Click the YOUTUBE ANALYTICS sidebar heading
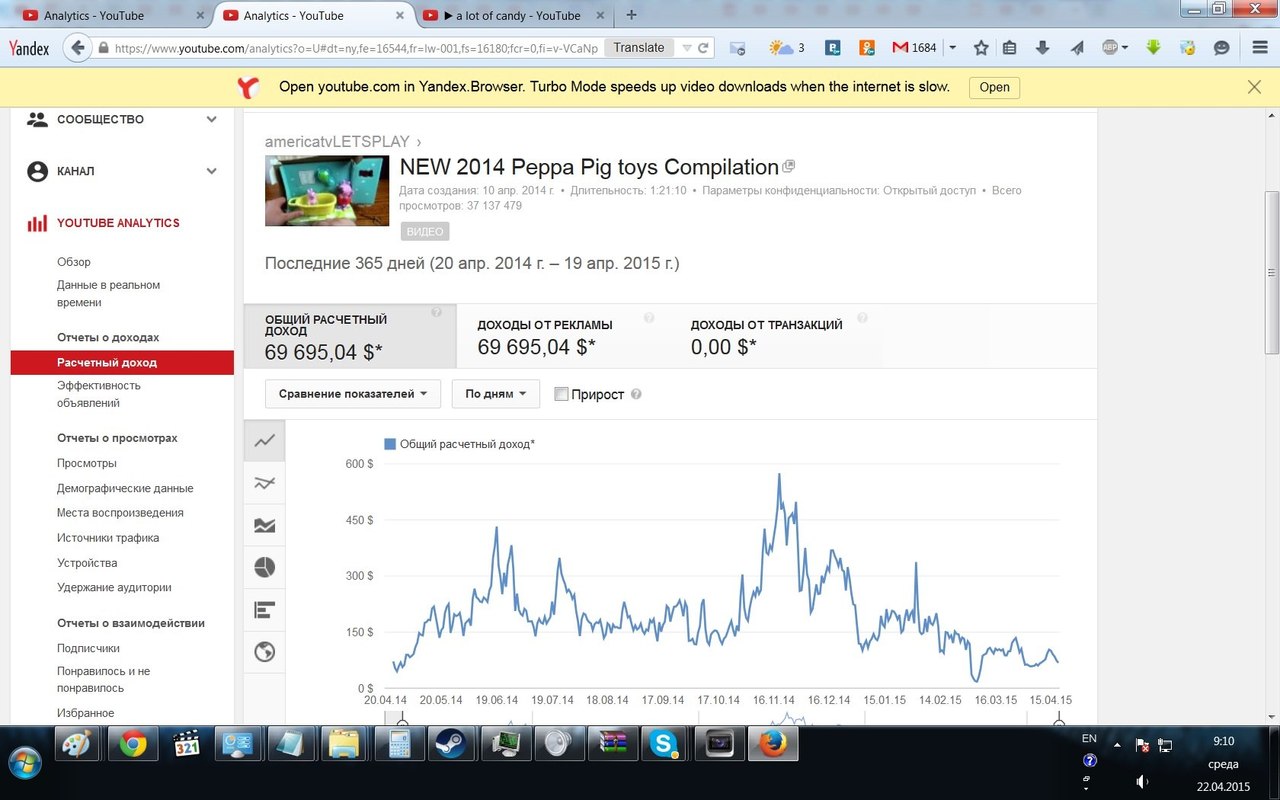 coord(118,223)
